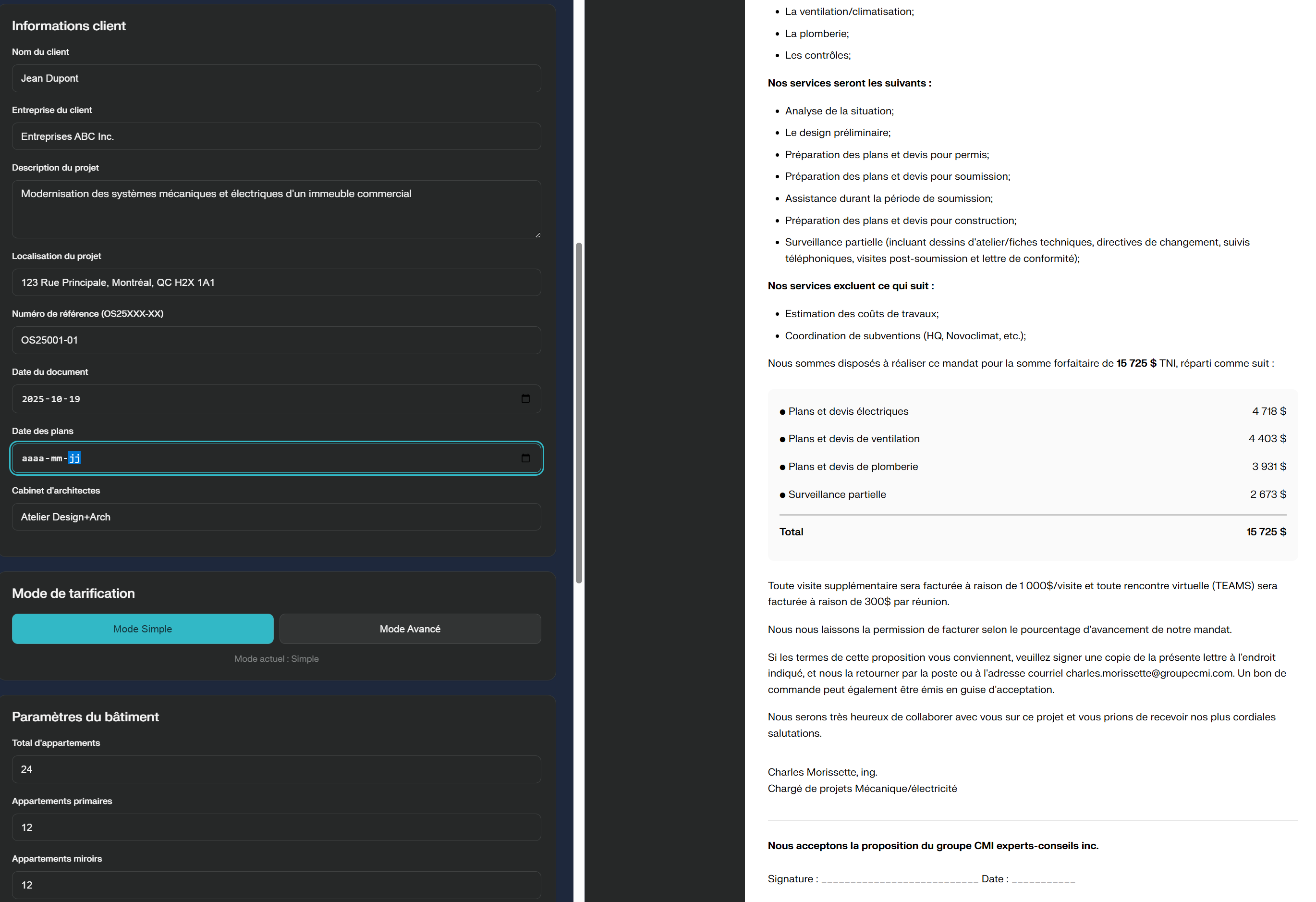Edit the Appartements primaires value
The width and height of the screenshot is (1316, 902).
pos(276,827)
